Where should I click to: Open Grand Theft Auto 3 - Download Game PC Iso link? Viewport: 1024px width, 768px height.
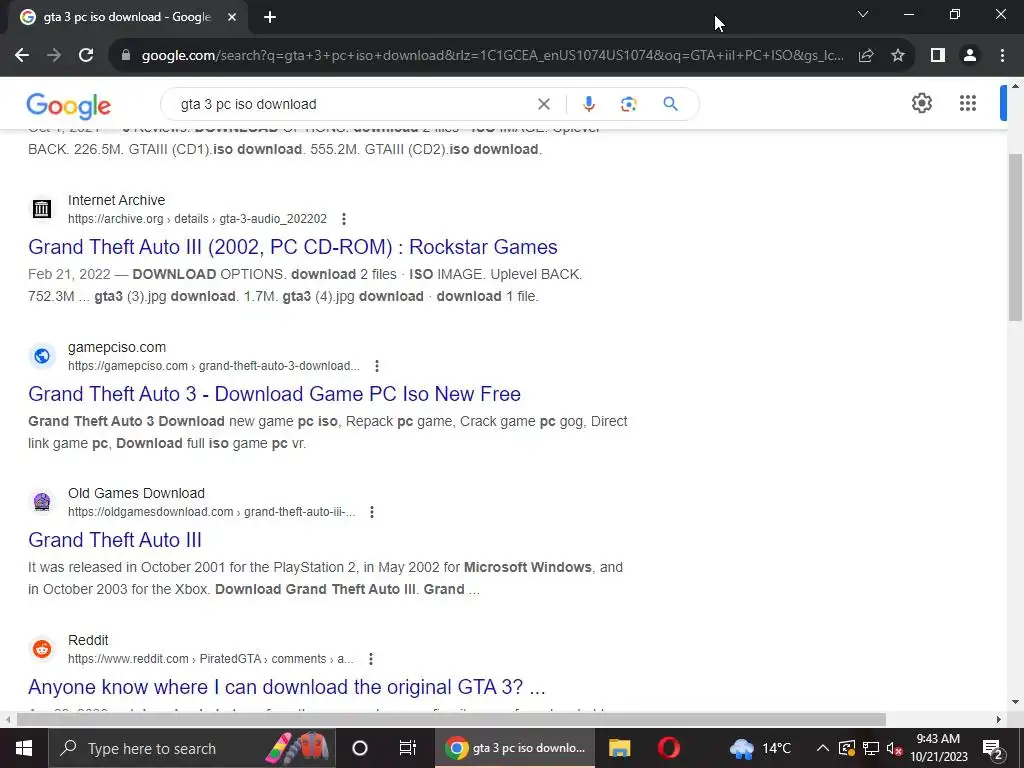274,394
